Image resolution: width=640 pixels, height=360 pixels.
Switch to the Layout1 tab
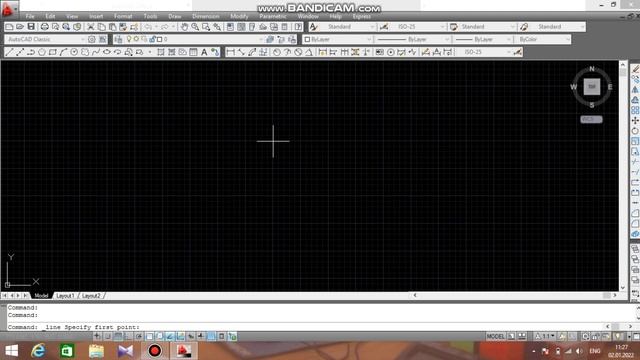pyautogui.click(x=65, y=296)
